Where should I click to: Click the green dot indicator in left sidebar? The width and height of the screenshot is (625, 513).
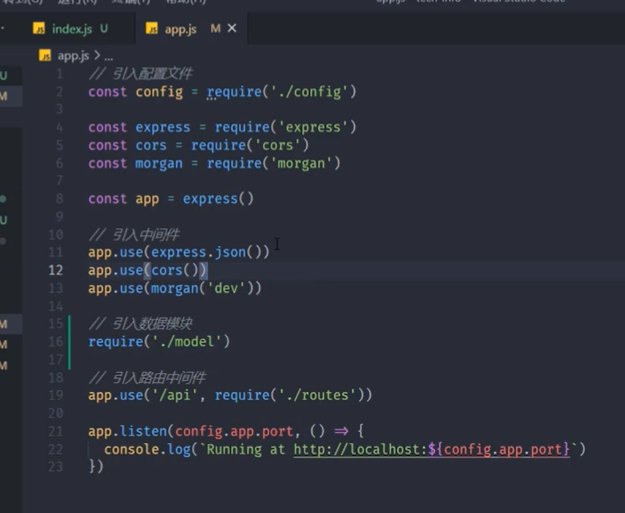[3, 199]
